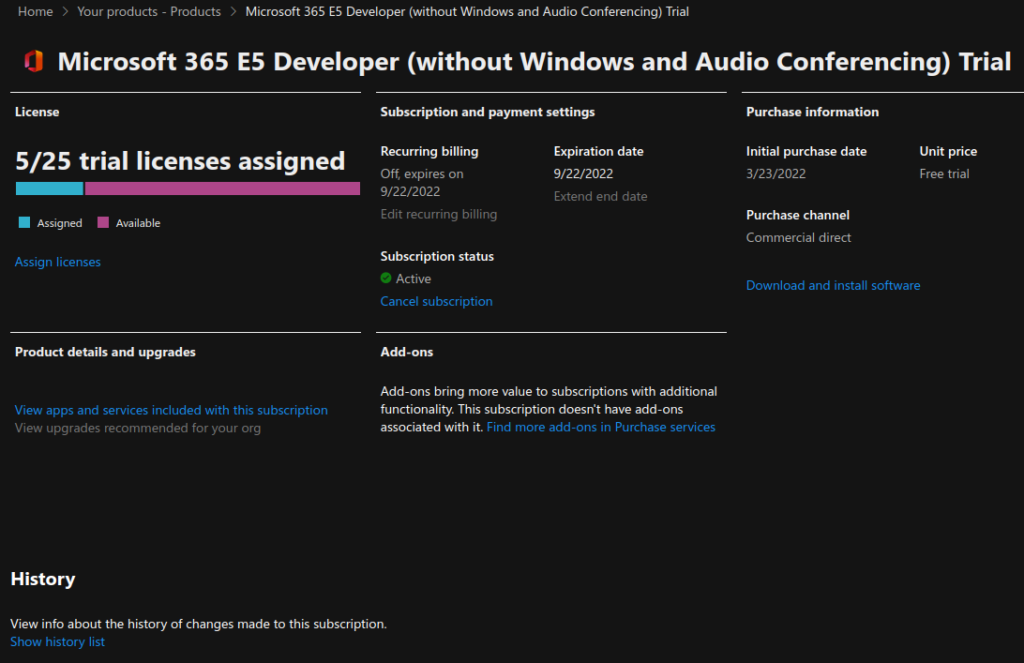Click the Subscription status label
The width and height of the screenshot is (1024, 663).
point(437,257)
